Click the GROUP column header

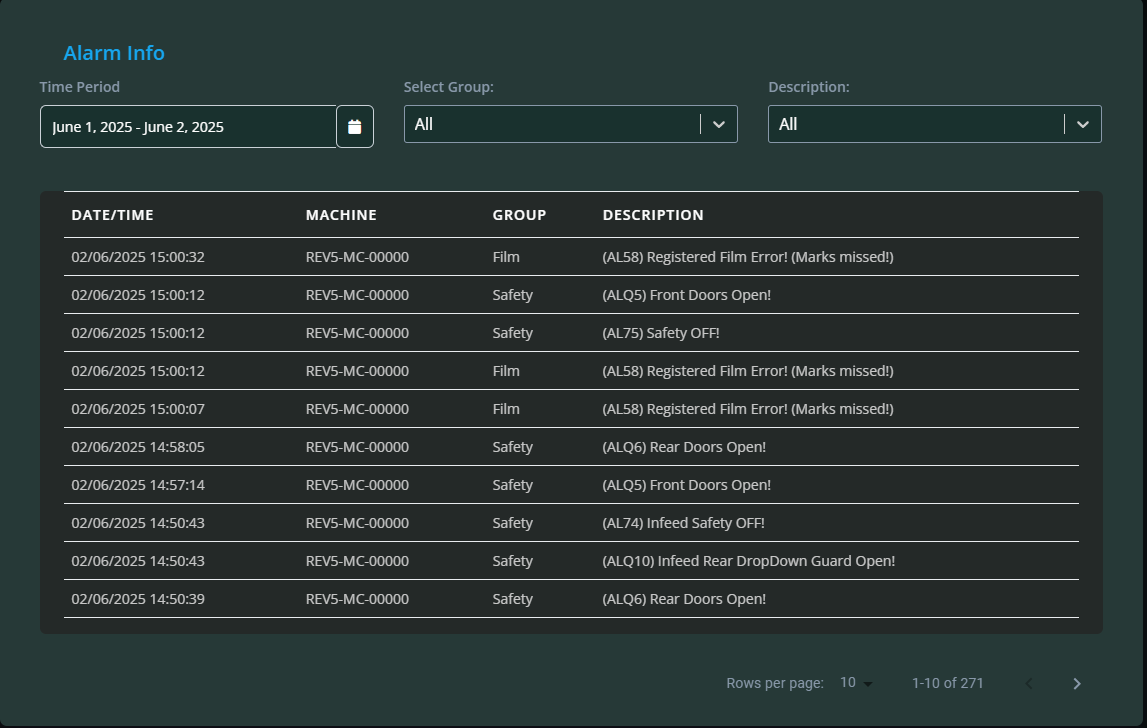(519, 215)
